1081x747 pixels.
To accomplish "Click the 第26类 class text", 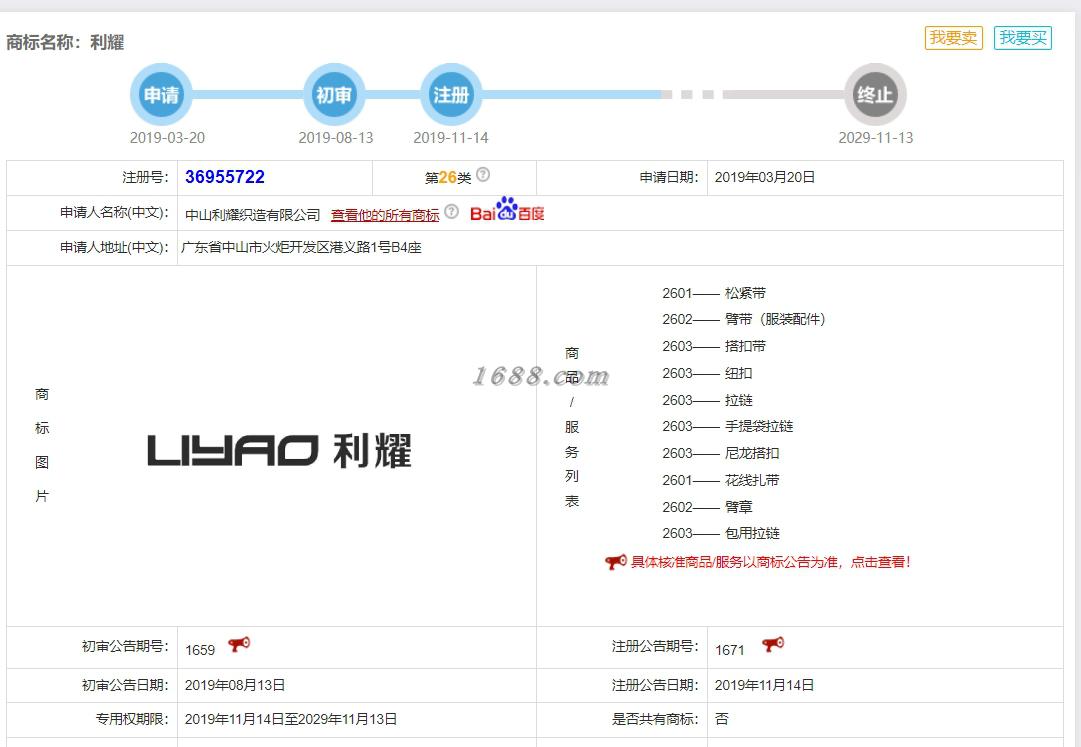I will [448, 177].
